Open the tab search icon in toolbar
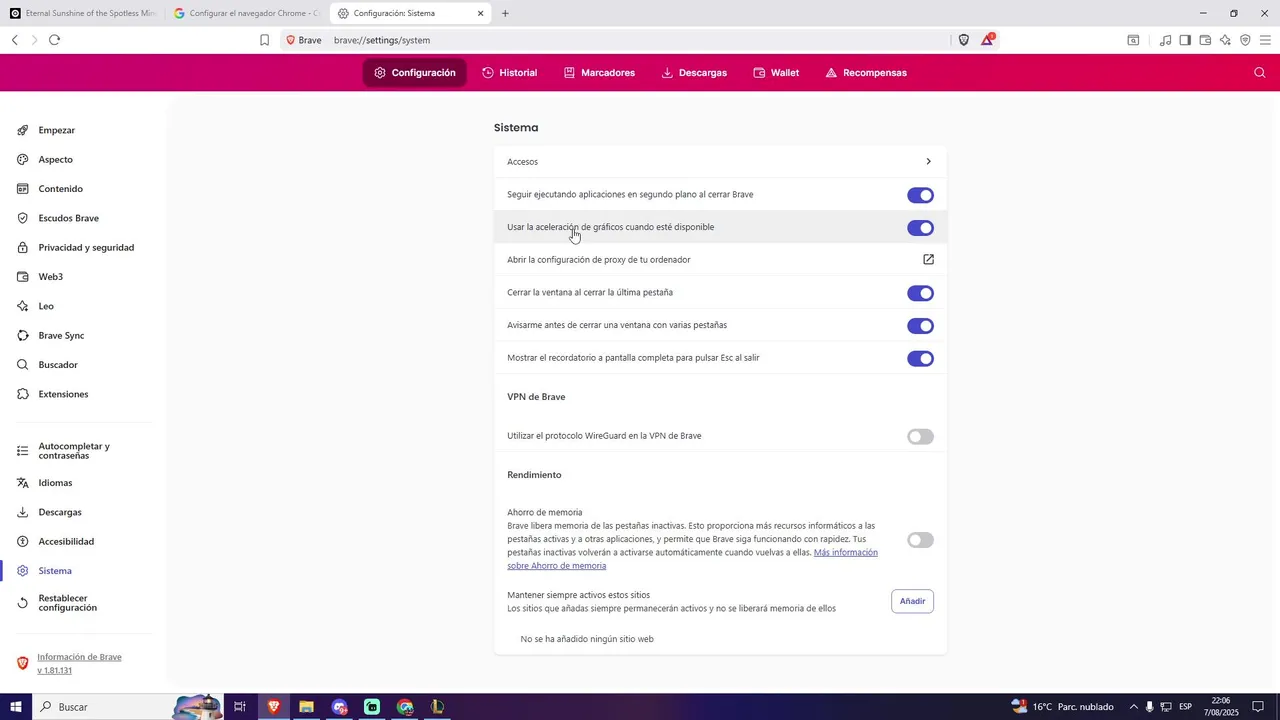 (1133, 40)
